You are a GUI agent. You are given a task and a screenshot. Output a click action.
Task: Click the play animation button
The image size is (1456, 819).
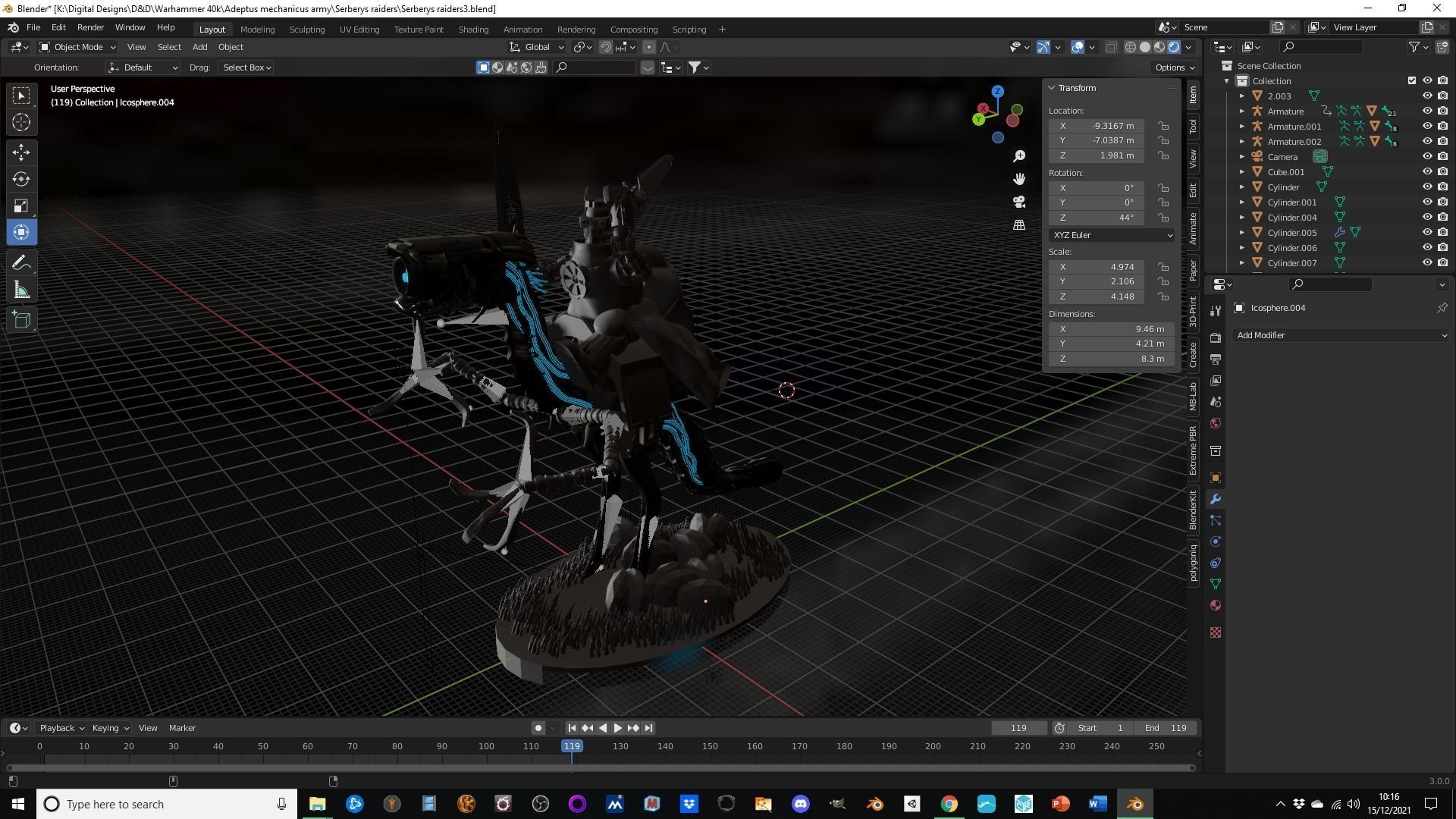[x=618, y=728]
